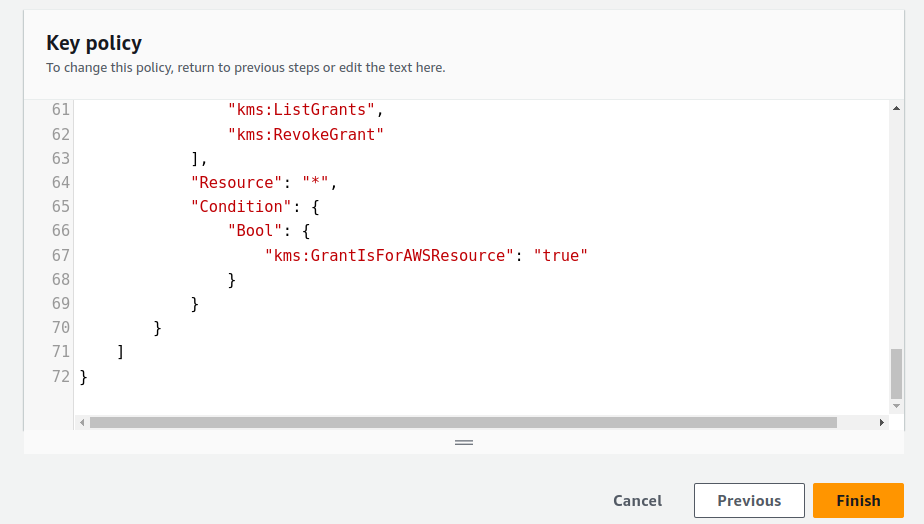Place cursor at closing bracket on line 71
Image resolution: width=924 pixels, height=524 pixels.
120,352
